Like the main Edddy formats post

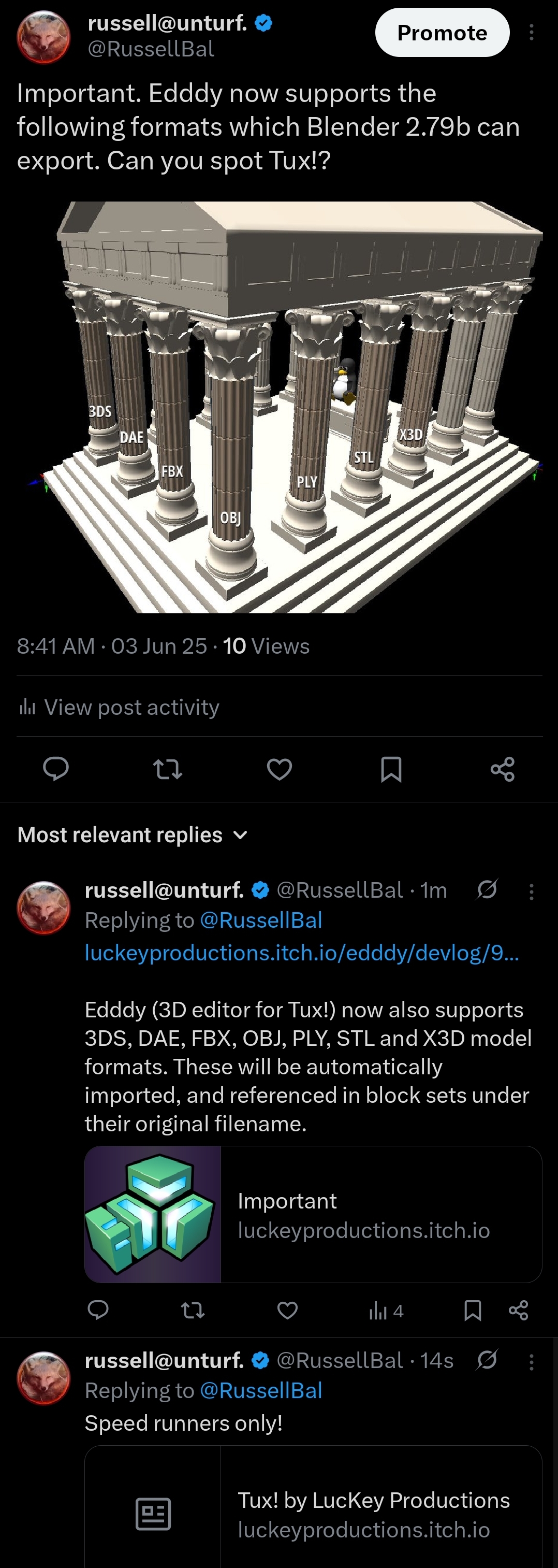pos(278,769)
